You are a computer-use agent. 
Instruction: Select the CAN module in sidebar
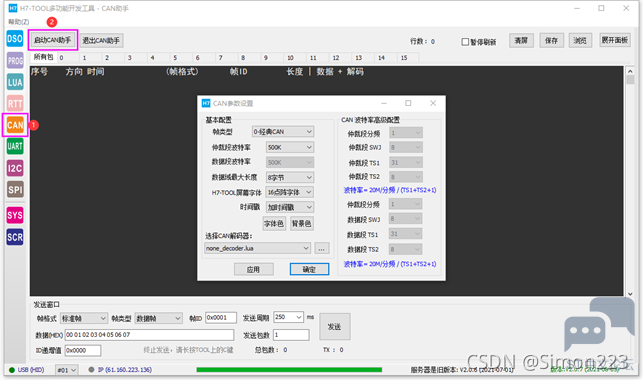[15, 125]
